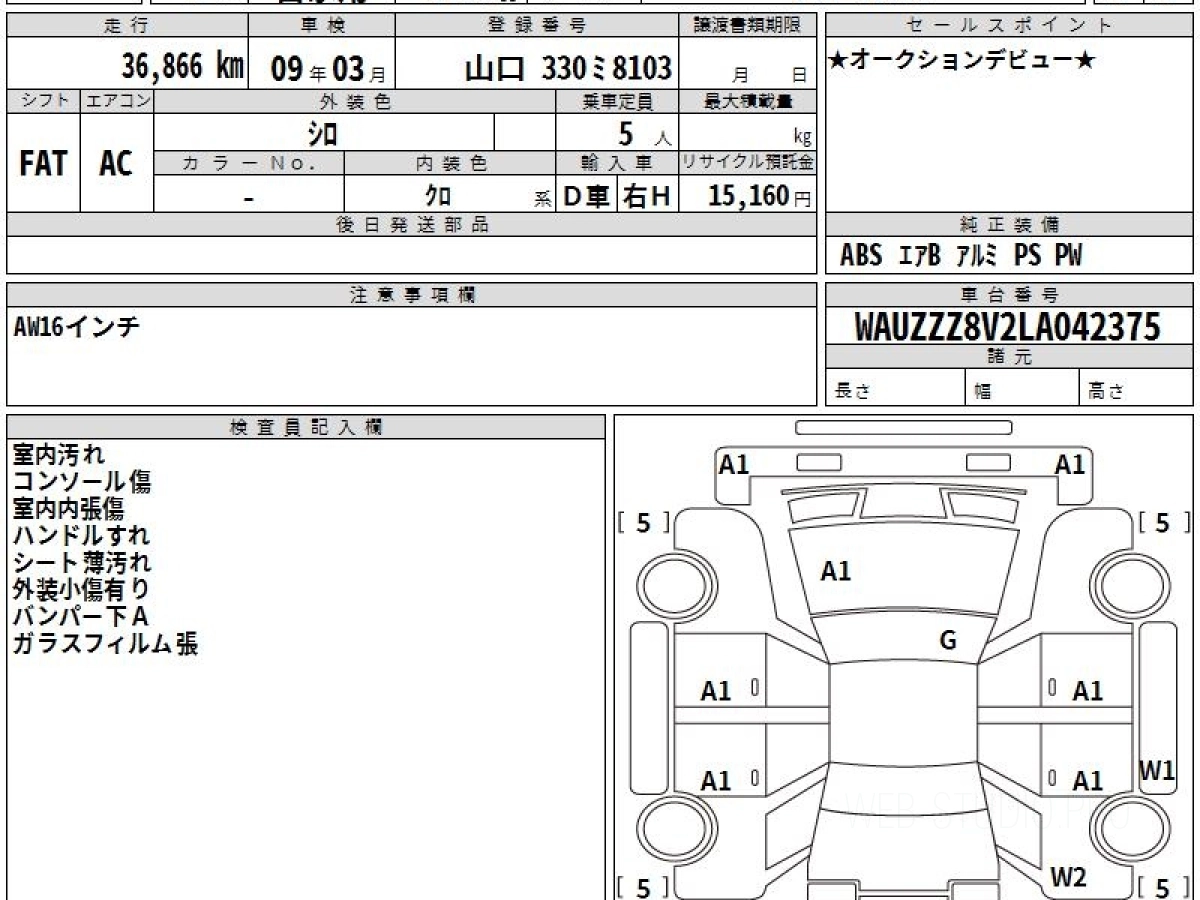Click the シフト header cell

point(44,101)
